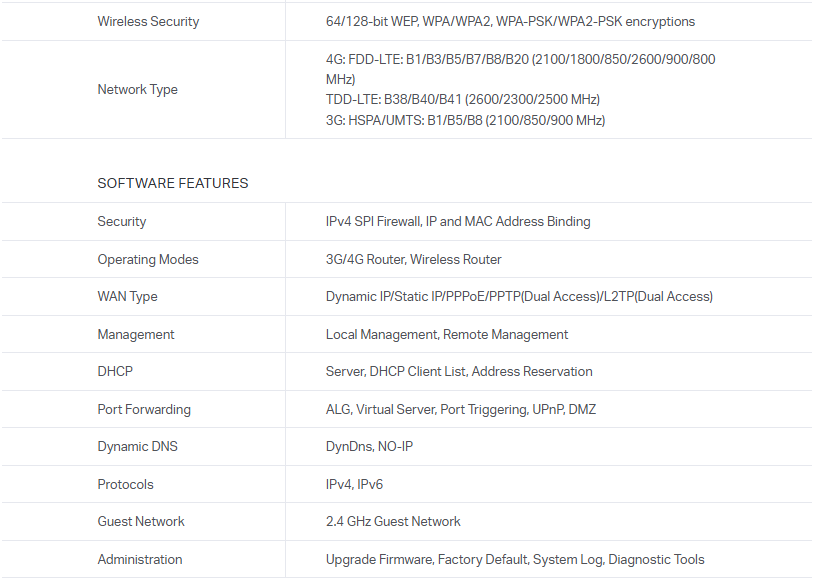Click the '2.4 GHz Guest Network' value
Viewport: 835px width, 583px height.
point(393,521)
